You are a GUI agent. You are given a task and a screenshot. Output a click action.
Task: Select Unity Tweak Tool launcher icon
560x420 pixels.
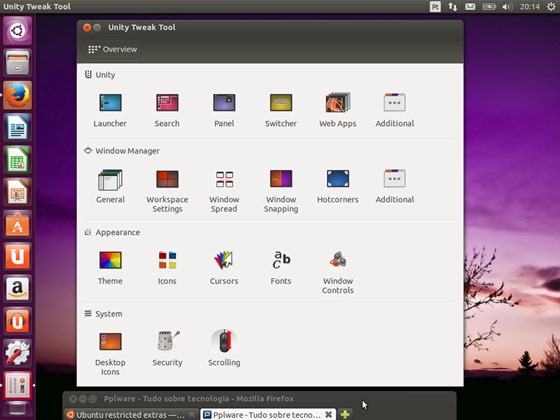[17, 385]
